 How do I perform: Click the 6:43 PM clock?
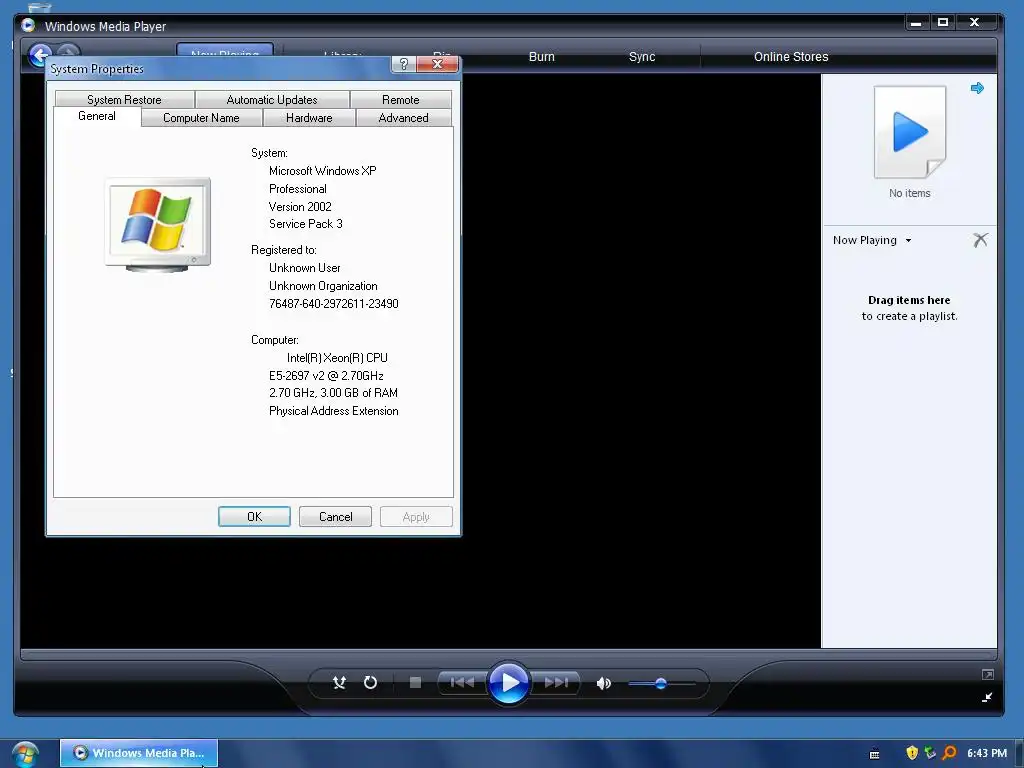click(x=987, y=753)
